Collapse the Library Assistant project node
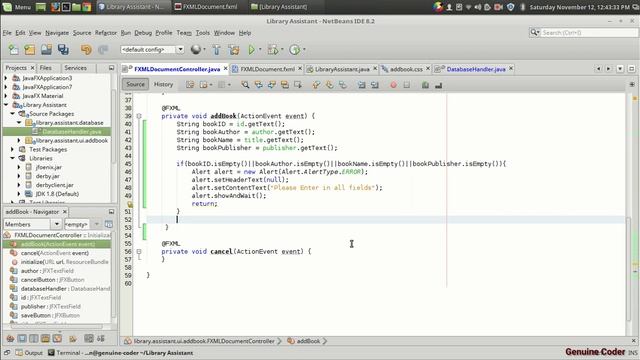The width and height of the screenshot is (640, 360). click(6, 105)
